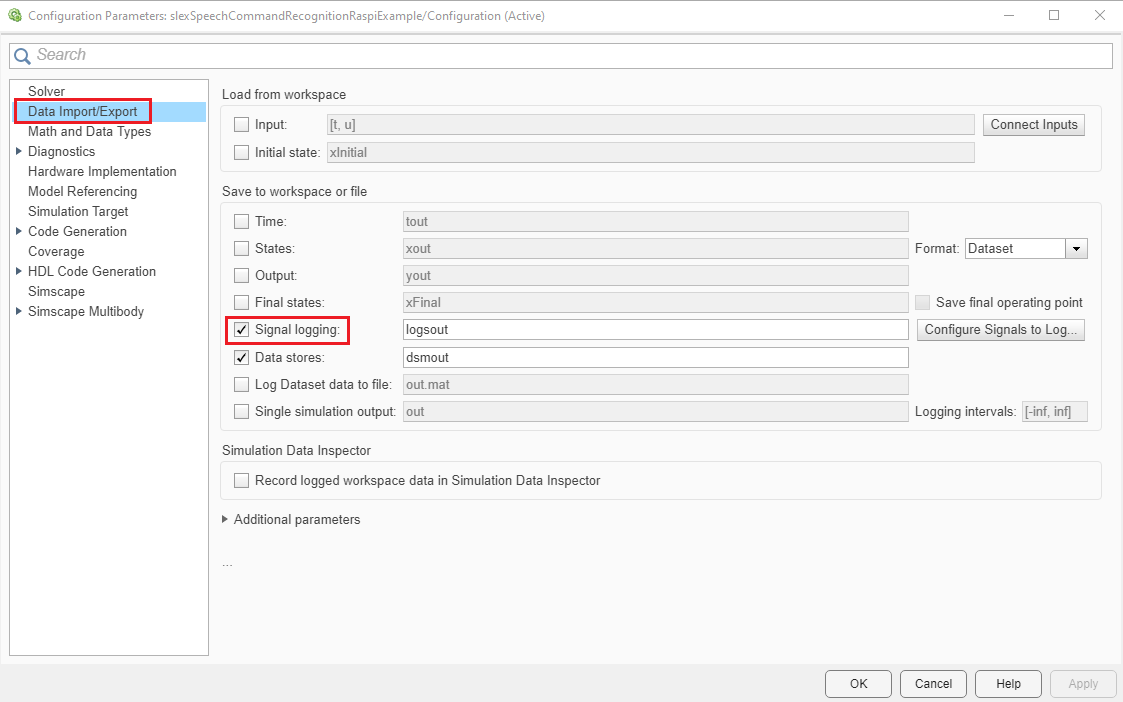Expand the Additional parameters section

point(225,520)
